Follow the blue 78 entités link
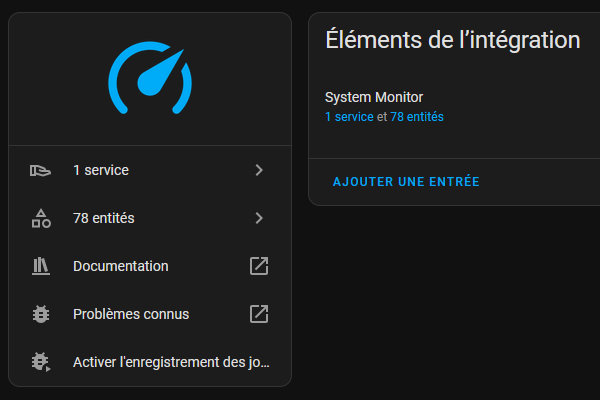 (x=417, y=117)
